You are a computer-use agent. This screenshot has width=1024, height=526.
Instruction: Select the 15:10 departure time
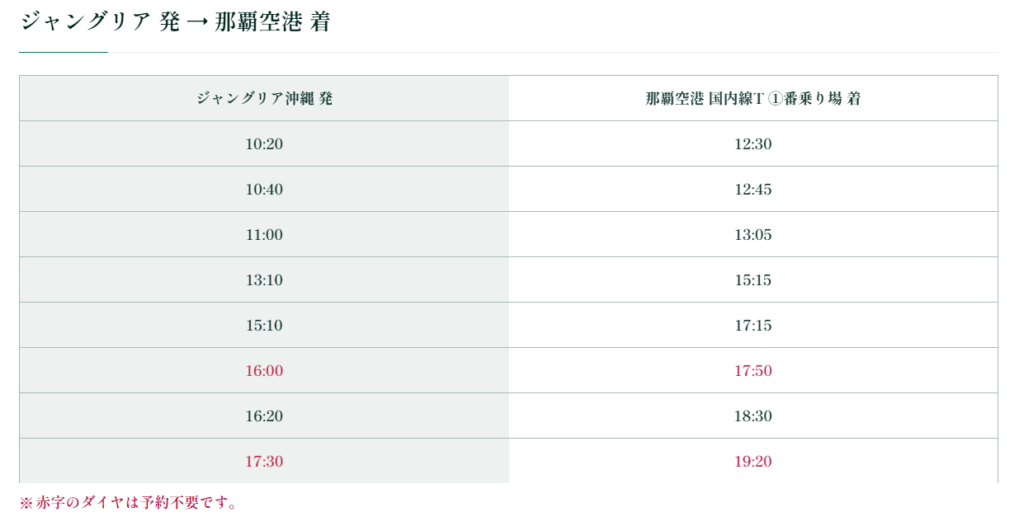tap(264, 325)
